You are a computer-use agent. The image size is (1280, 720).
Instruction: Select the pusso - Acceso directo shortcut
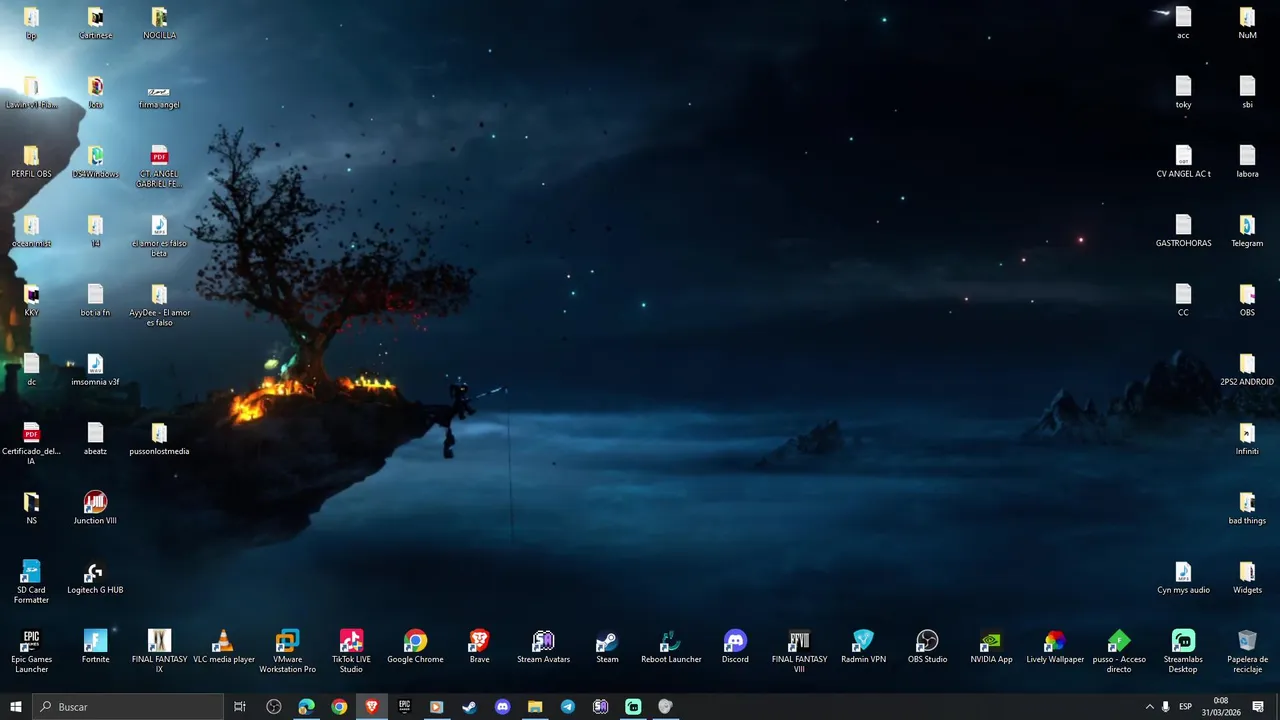pyautogui.click(x=1119, y=651)
